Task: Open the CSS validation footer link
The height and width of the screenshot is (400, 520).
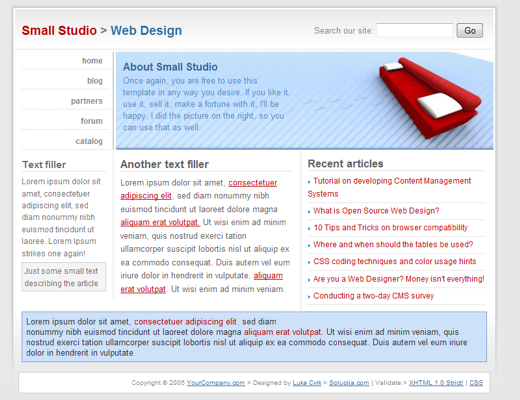Action: click(x=476, y=383)
